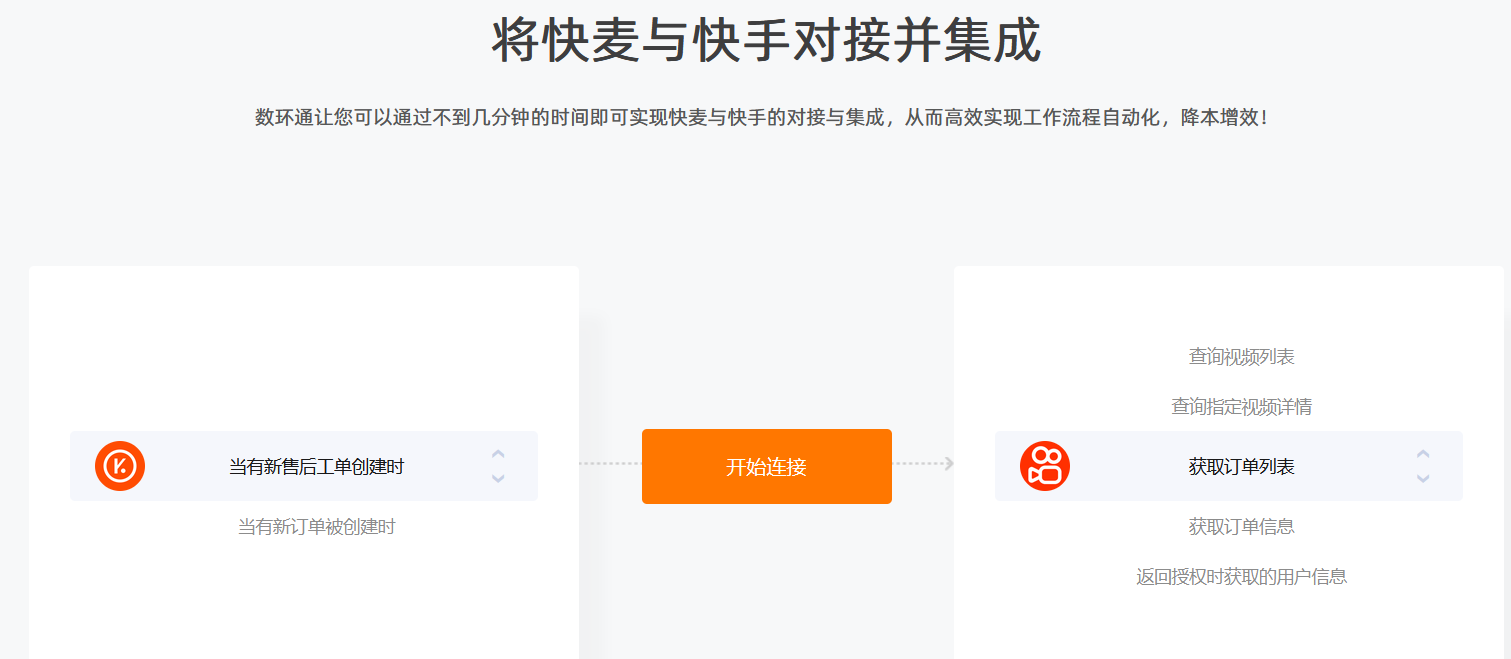Click the orange 开始连接 button
Image resolution: width=1511 pixels, height=659 pixels.
(767, 466)
